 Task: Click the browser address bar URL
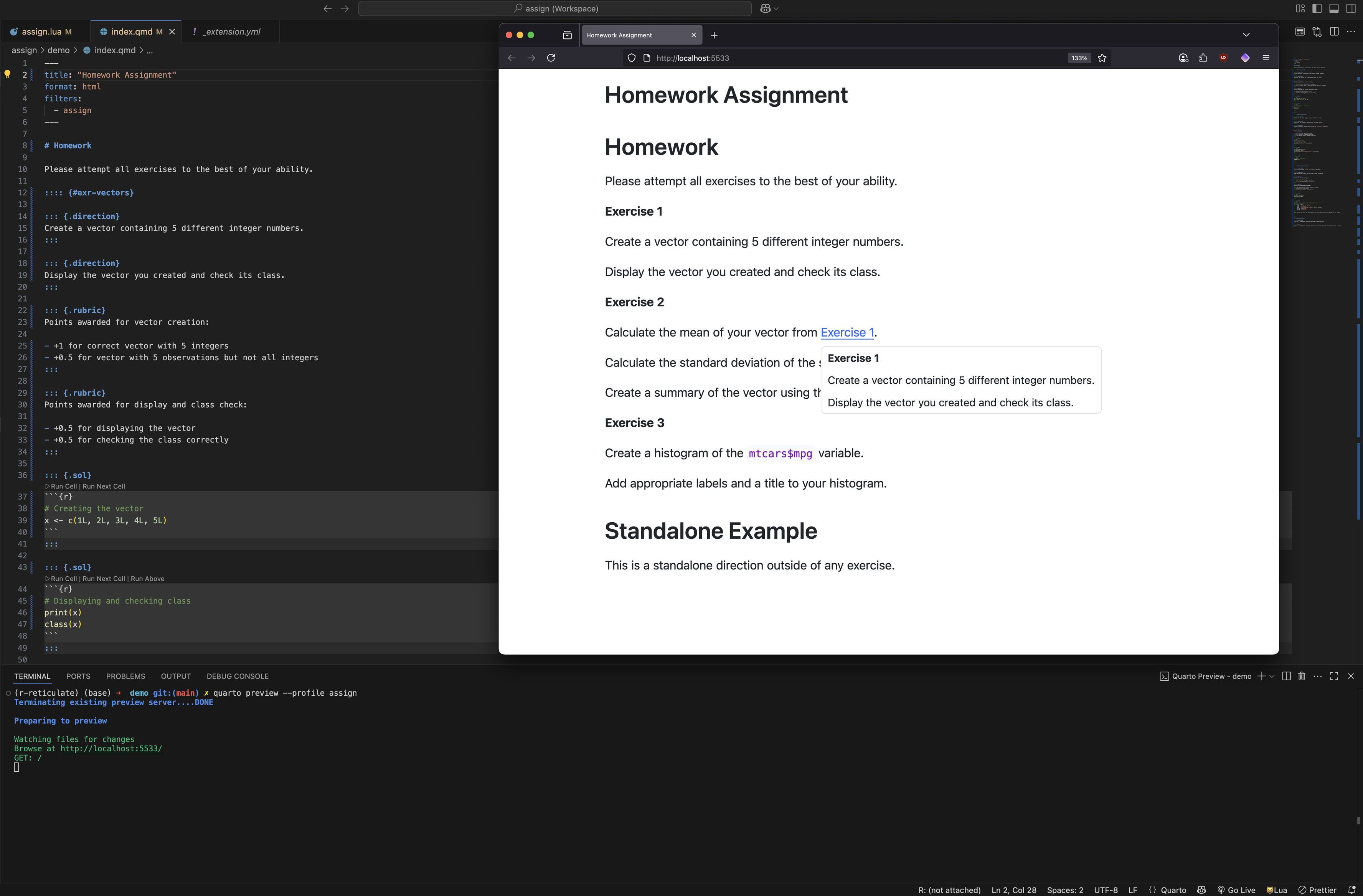692,58
